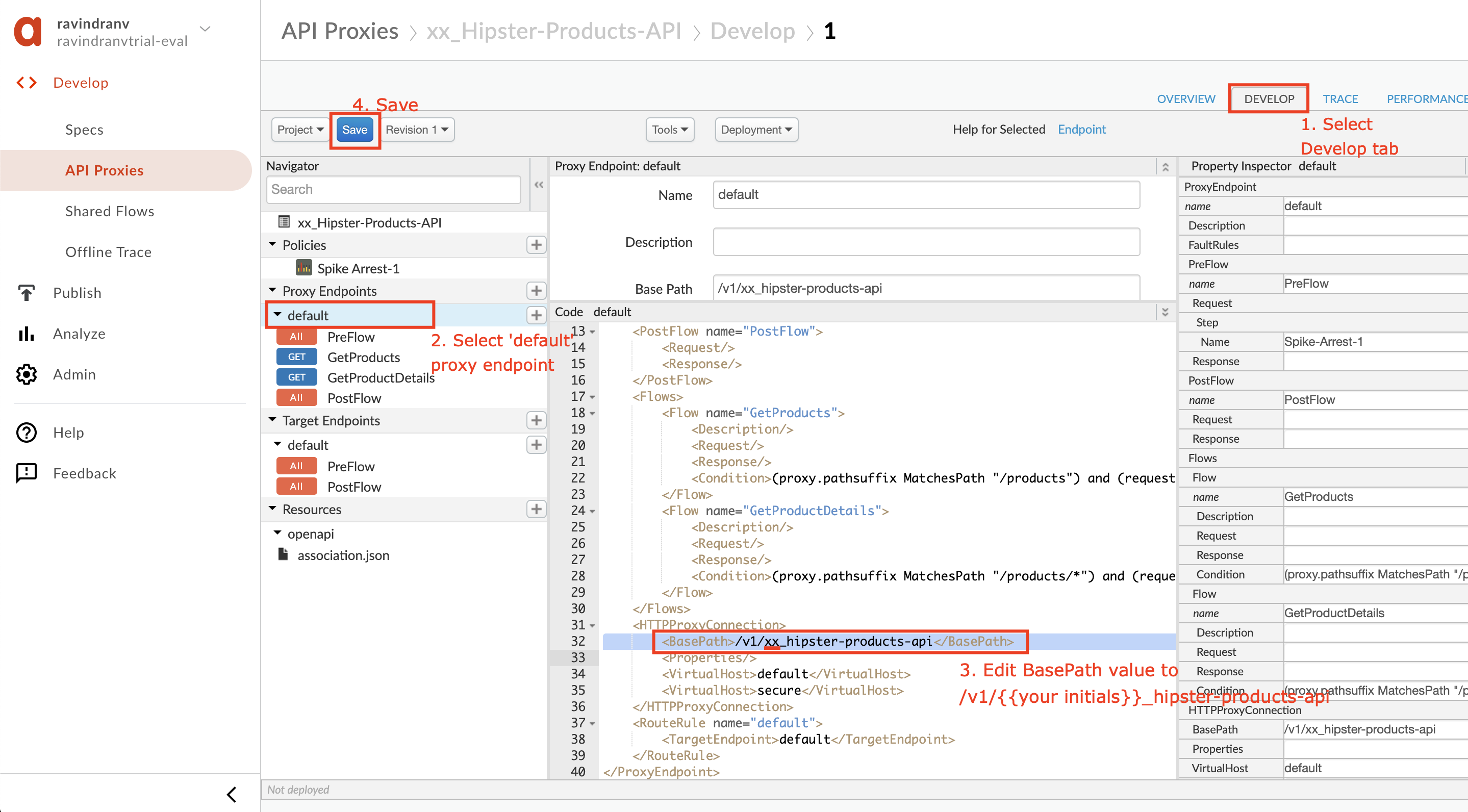
Task: Collapse sidebar with left chevron icon
Action: (232, 794)
